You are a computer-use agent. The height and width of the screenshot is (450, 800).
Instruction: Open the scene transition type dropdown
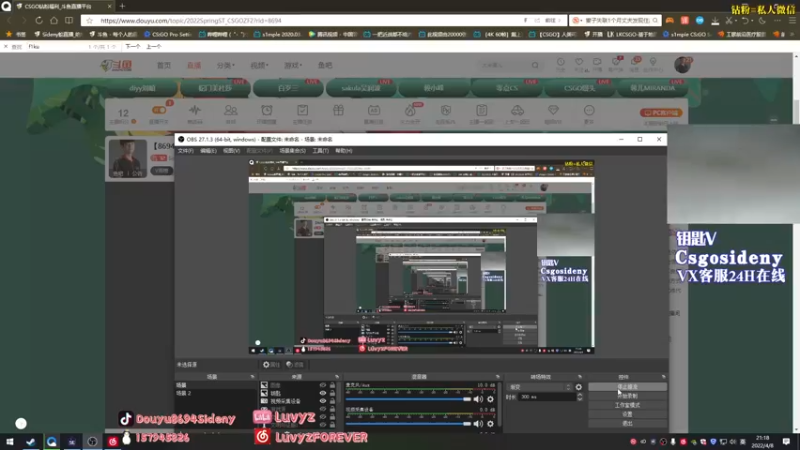pos(539,387)
